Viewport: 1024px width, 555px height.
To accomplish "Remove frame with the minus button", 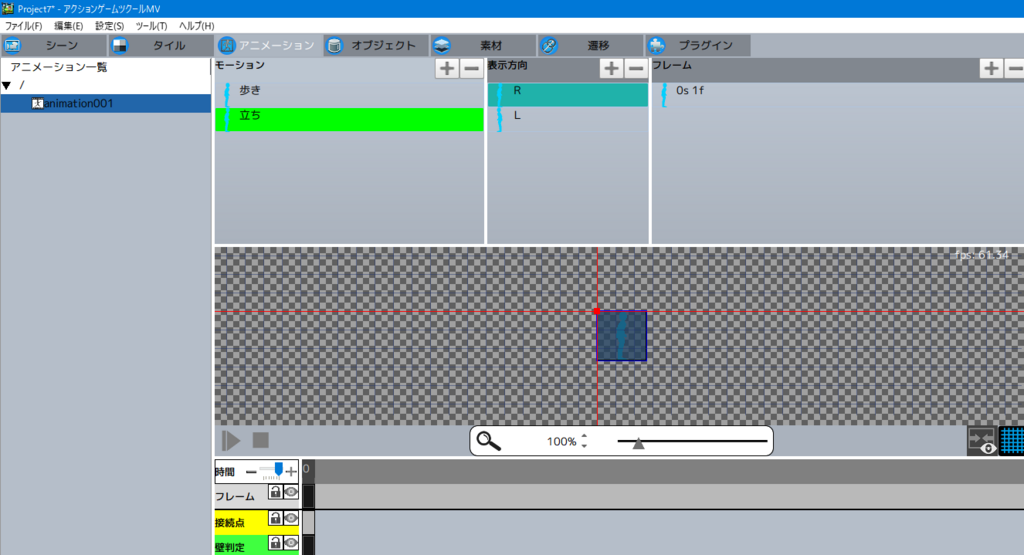I will (x=1014, y=69).
